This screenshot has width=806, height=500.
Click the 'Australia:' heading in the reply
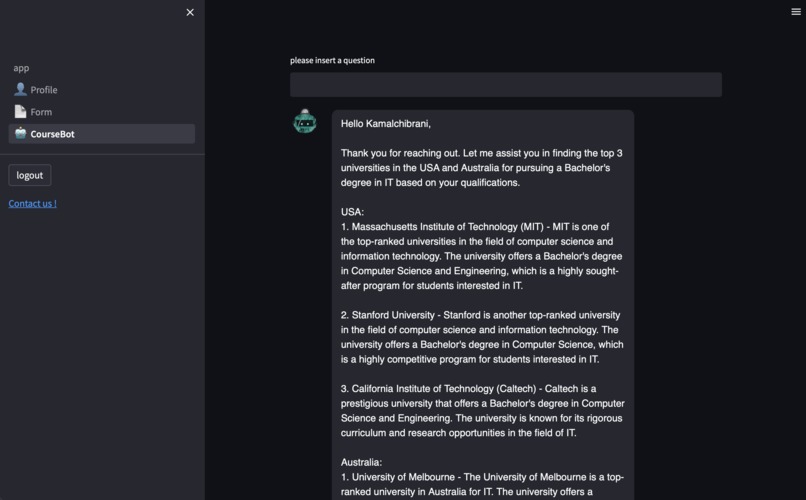tap(361, 462)
